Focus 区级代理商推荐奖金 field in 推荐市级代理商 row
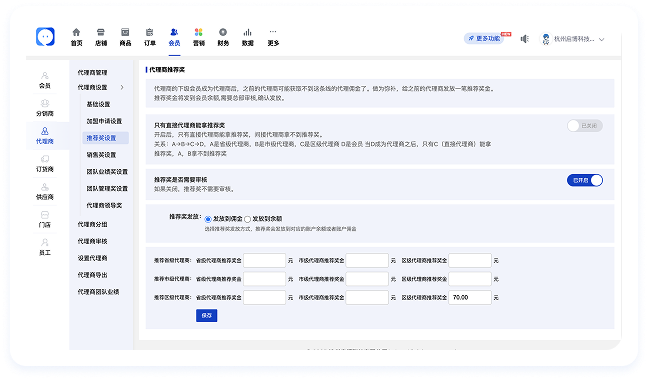The width and height of the screenshot is (648, 380). (470, 279)
